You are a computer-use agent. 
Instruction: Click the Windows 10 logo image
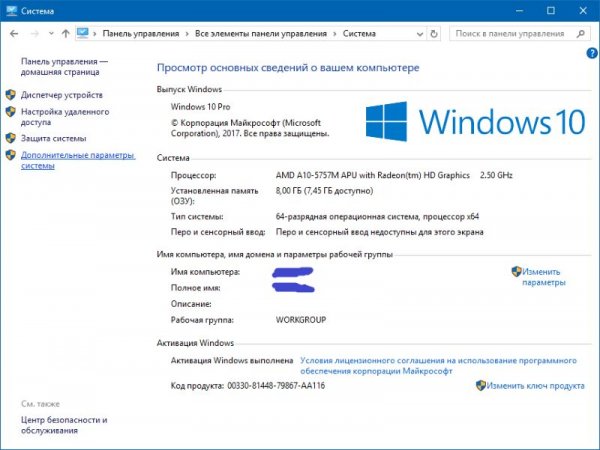tap(475, 122)
